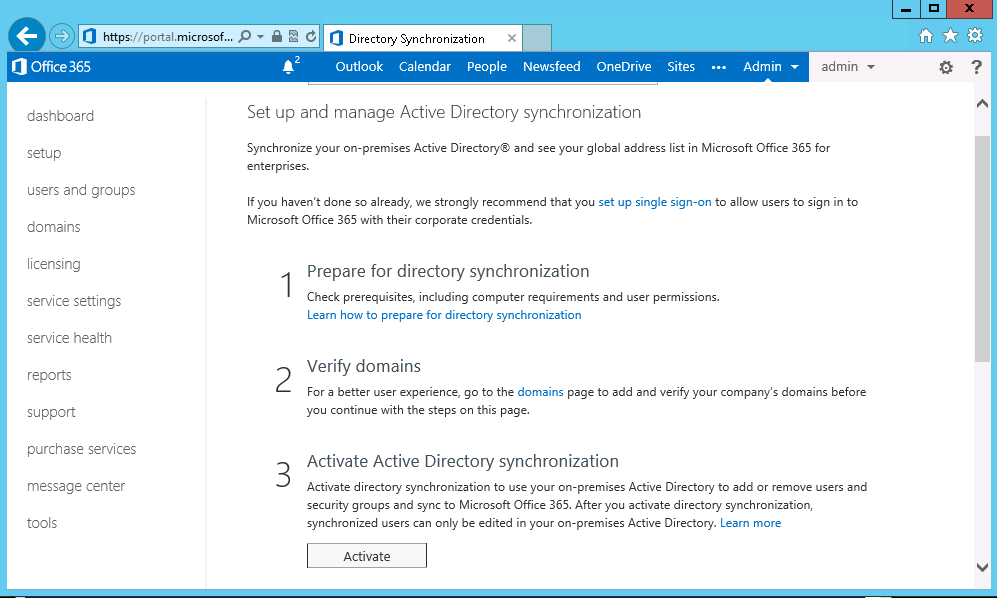
Task: Refresh the page using reload icon
Action: click(310, 36)
